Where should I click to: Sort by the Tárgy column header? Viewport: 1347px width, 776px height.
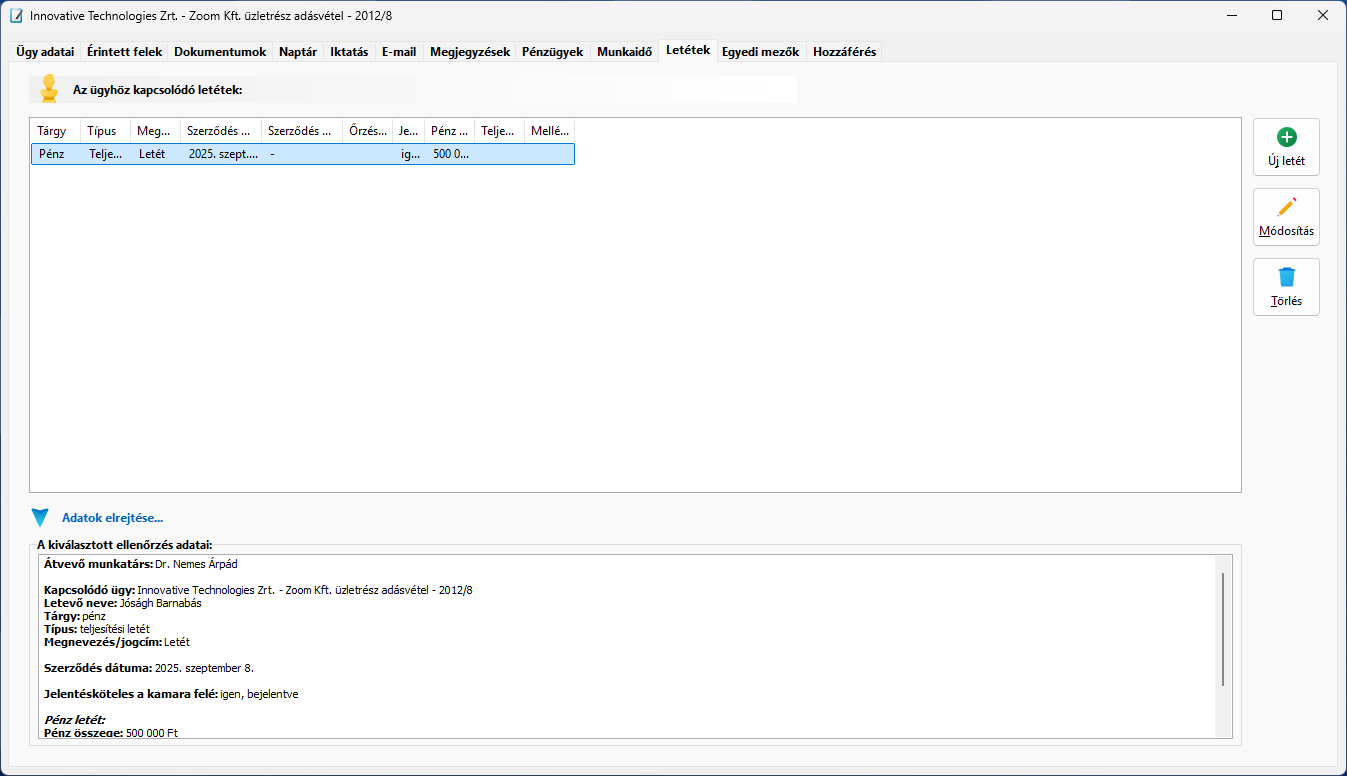click(x=52, y=131)
